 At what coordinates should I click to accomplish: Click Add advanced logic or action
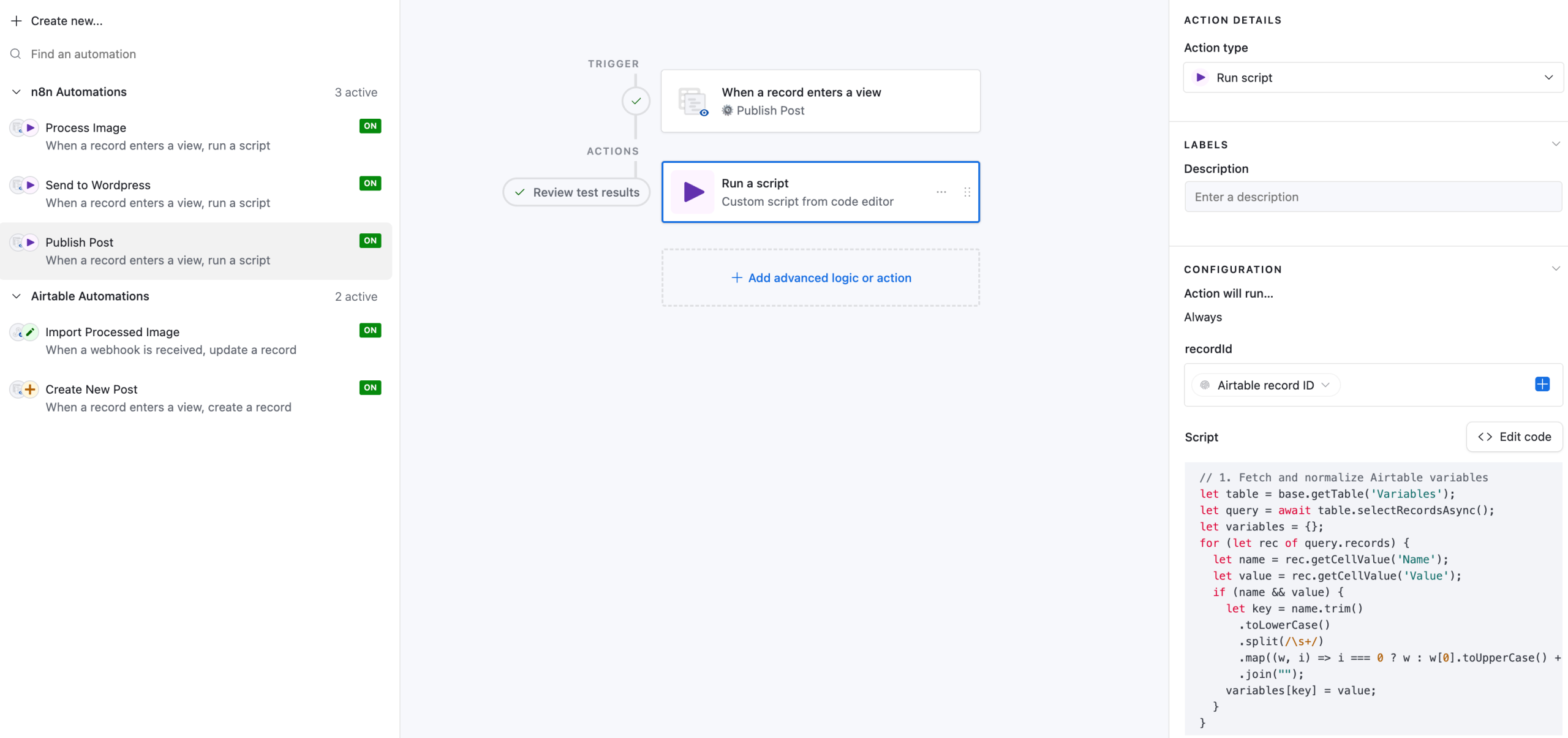click(821, 278)
